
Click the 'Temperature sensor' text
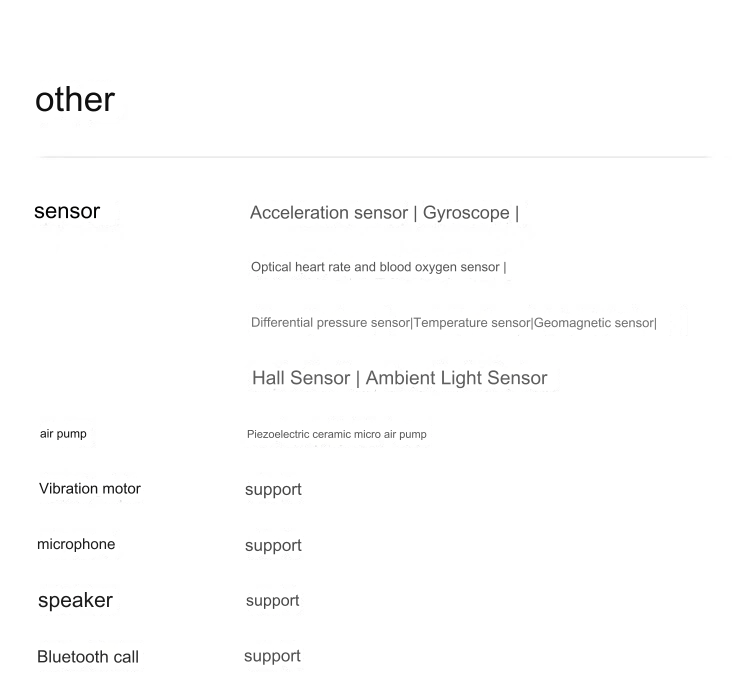pos(472,322)
